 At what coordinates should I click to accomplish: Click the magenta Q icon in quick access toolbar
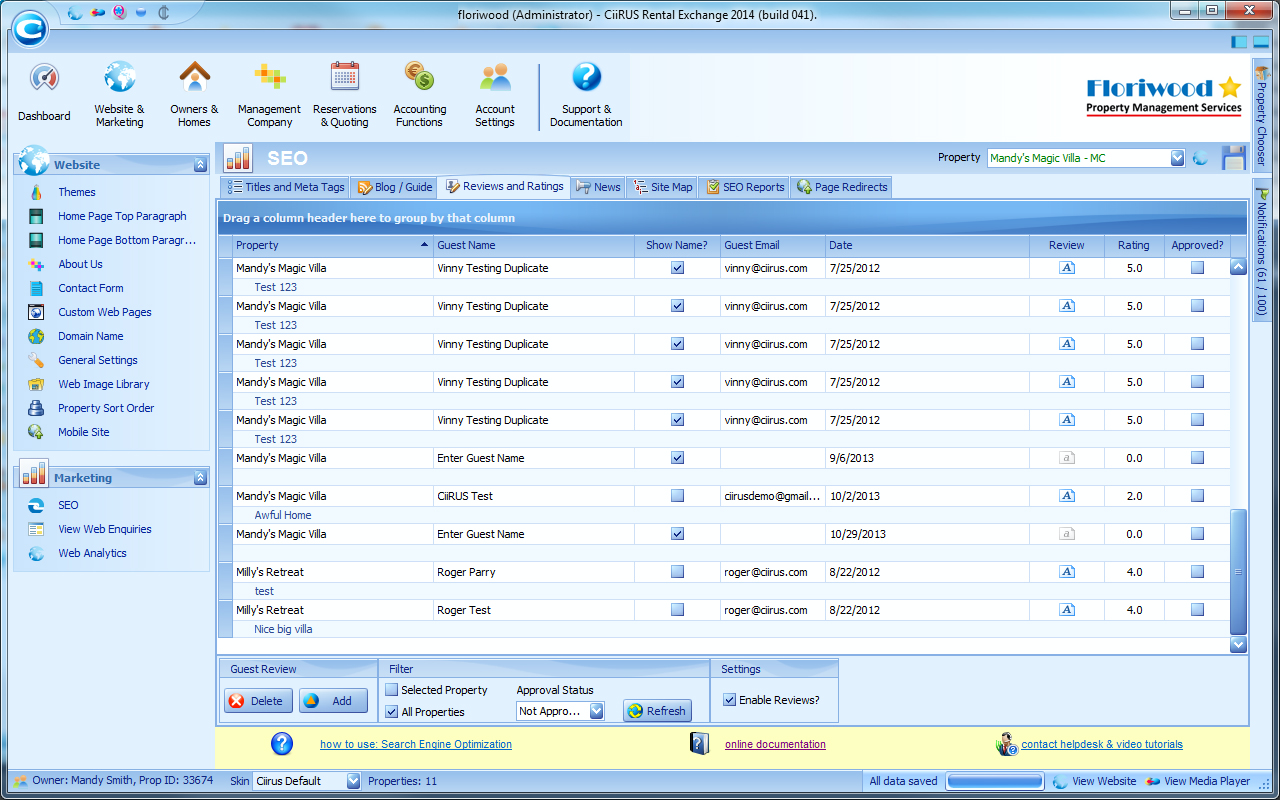[120, 13]
